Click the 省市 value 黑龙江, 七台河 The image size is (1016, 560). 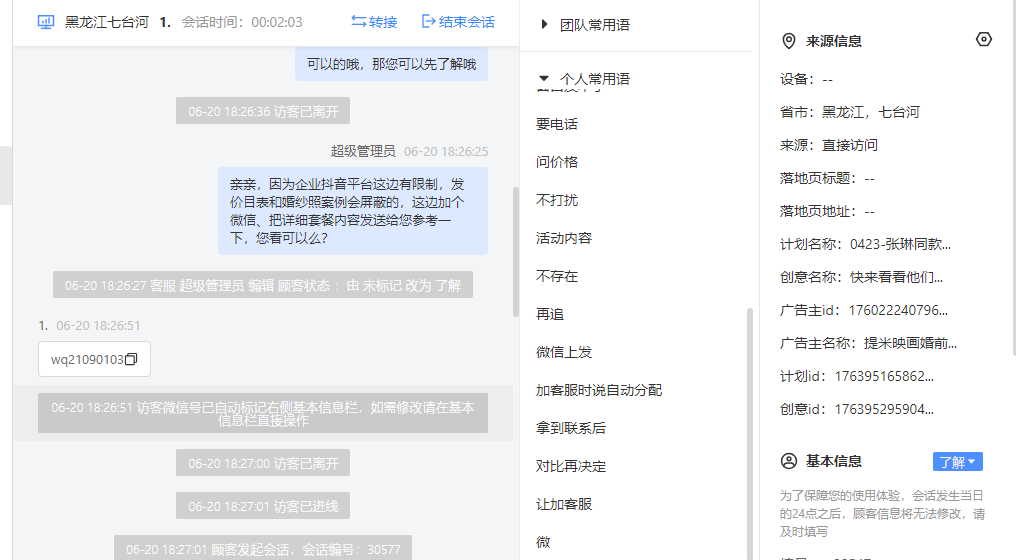(x=871, y=112)
